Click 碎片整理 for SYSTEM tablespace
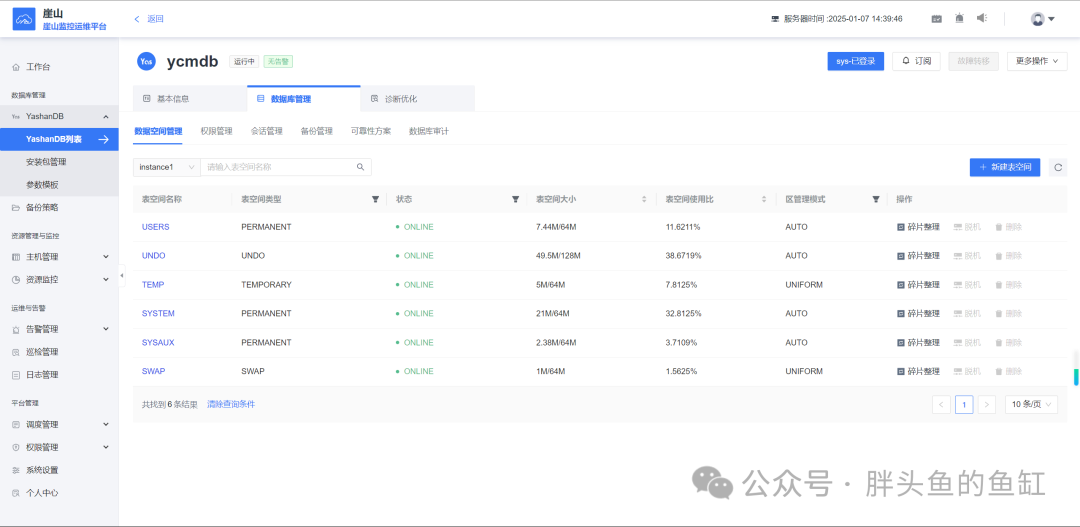This screenshot has height=527, width=1080. tap(918, 313)
